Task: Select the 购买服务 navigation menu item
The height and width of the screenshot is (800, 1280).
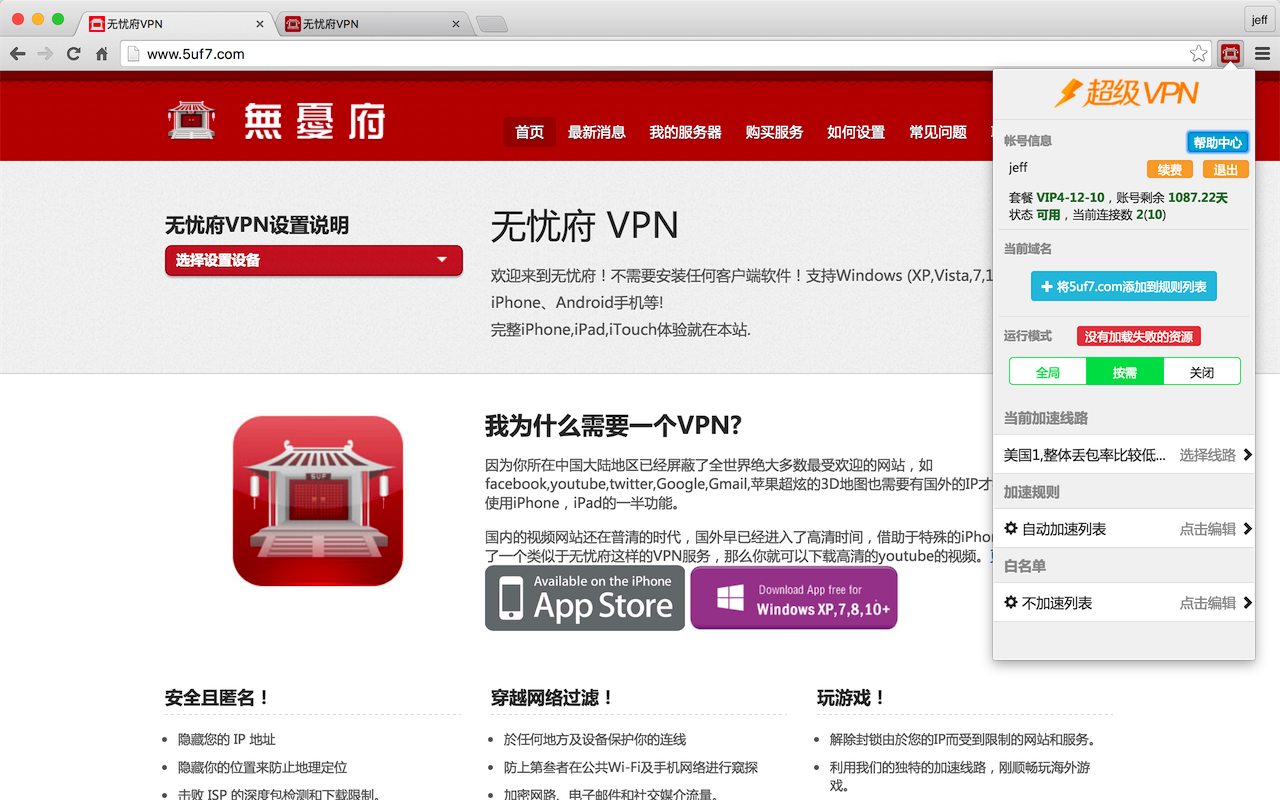Action: coord(774,131)
